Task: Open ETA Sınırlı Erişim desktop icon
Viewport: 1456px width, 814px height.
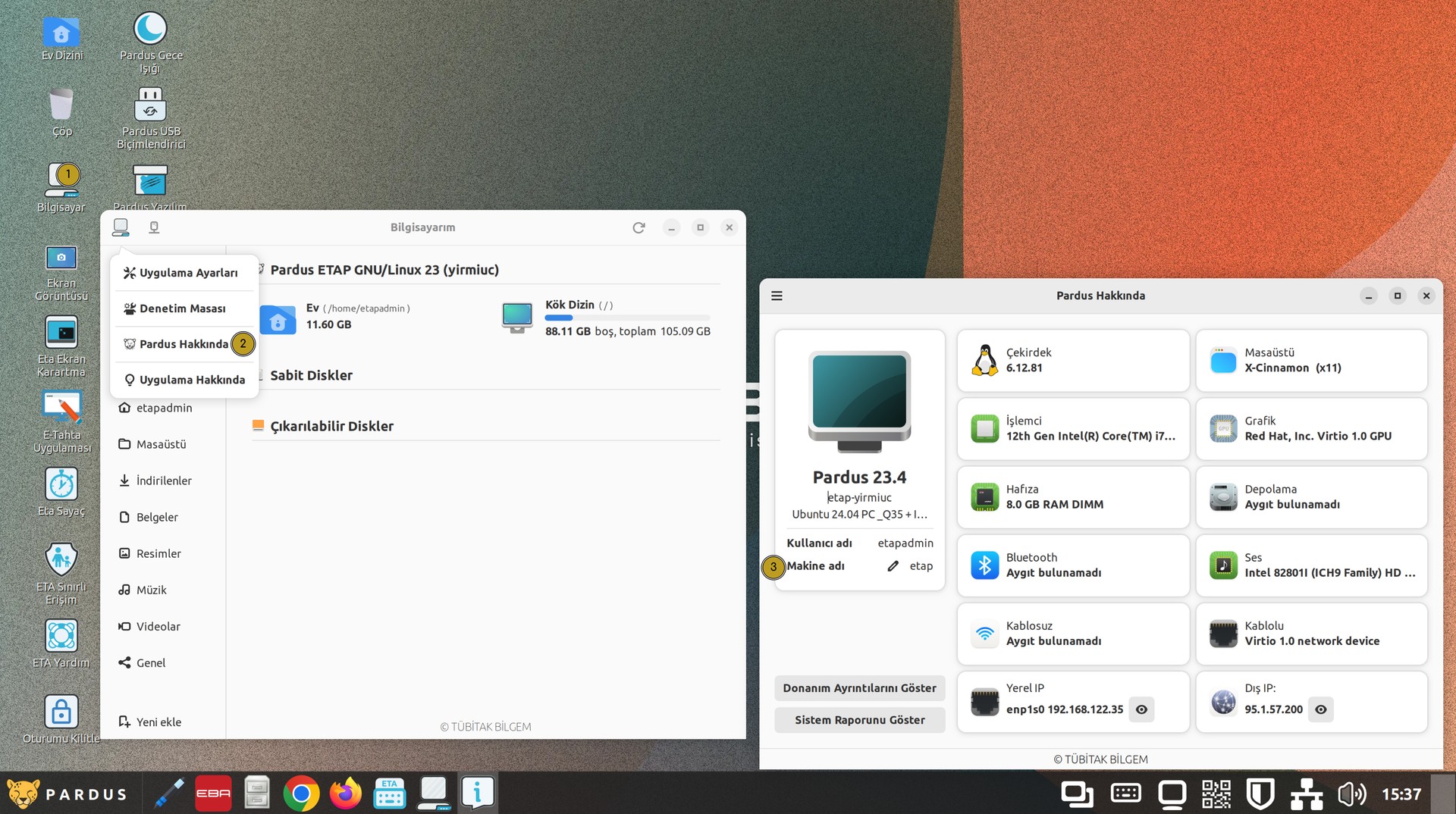Action: tap(61, 574)
